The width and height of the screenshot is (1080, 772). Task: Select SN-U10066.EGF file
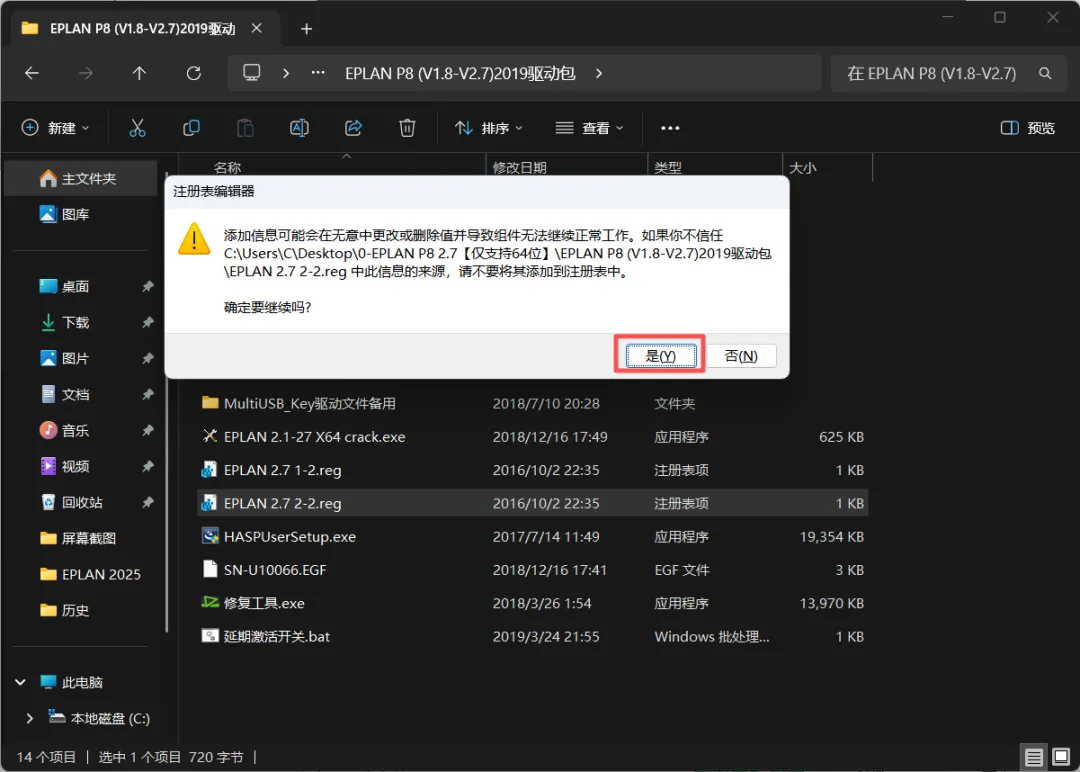pos(532,570)
